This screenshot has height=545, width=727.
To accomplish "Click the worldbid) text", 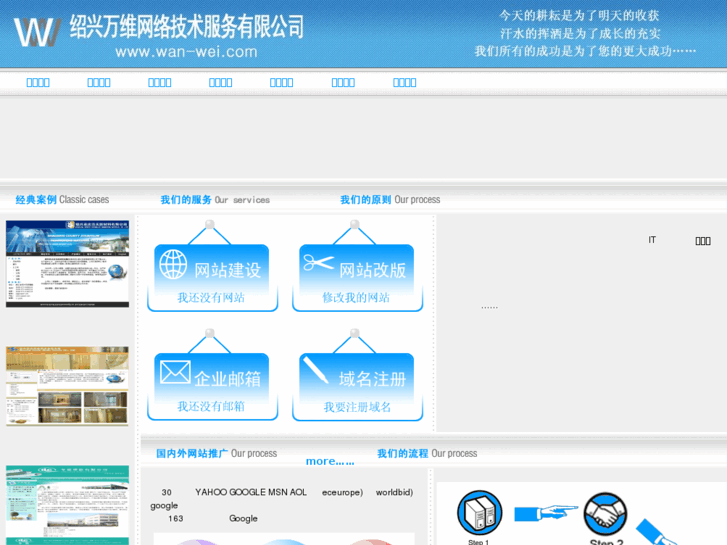I will tap(395, 492).
